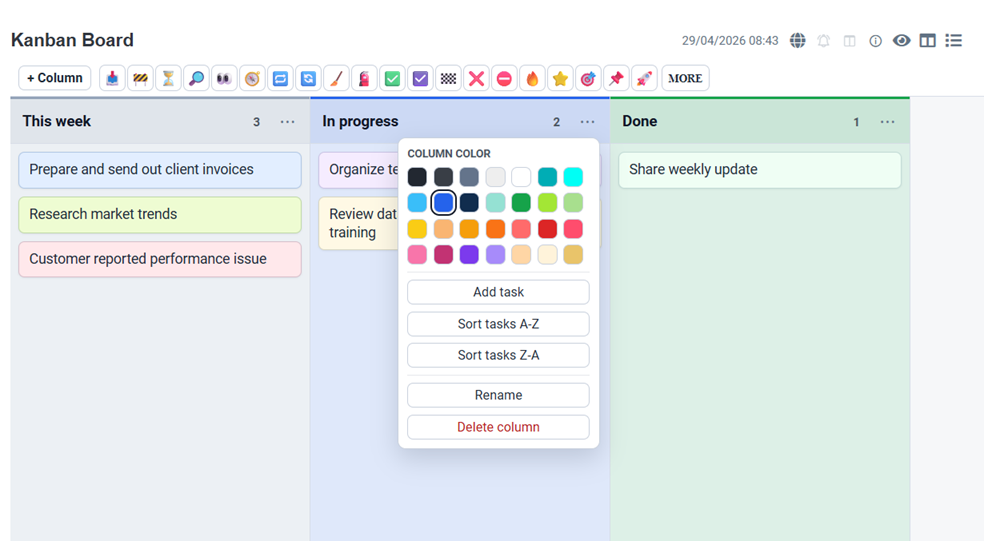Choose the repeat arrows emoji icon
This screenshot has height=541, width=984.
[280, 78]
